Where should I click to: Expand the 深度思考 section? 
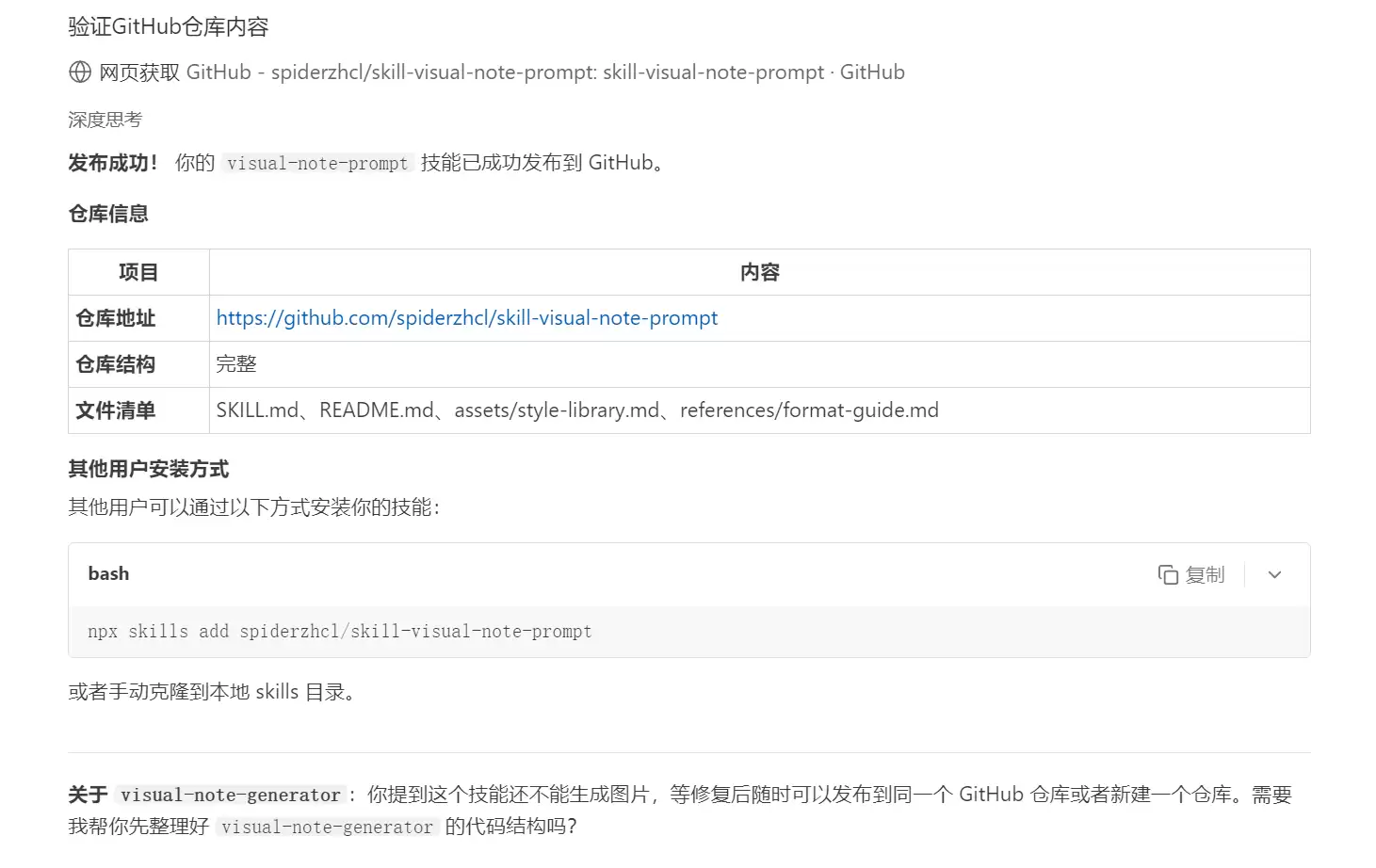point(105,120)
